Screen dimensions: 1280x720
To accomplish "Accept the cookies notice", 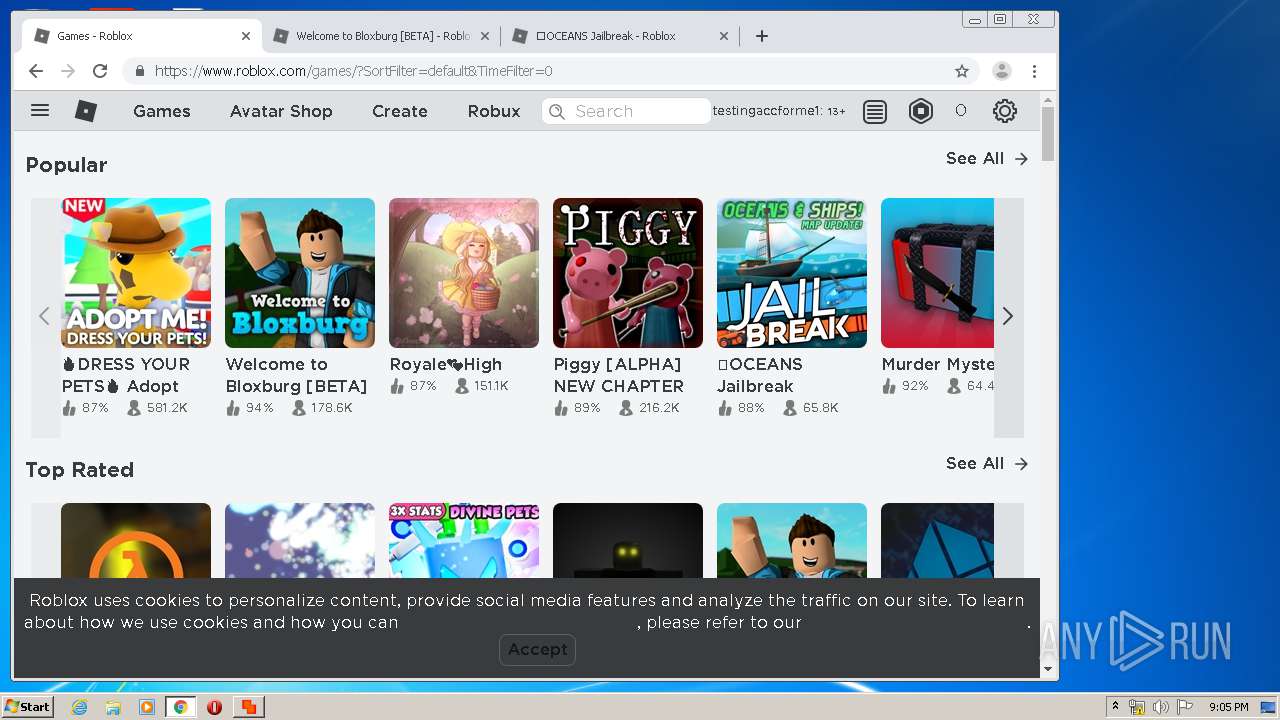I will click(537, 649).
